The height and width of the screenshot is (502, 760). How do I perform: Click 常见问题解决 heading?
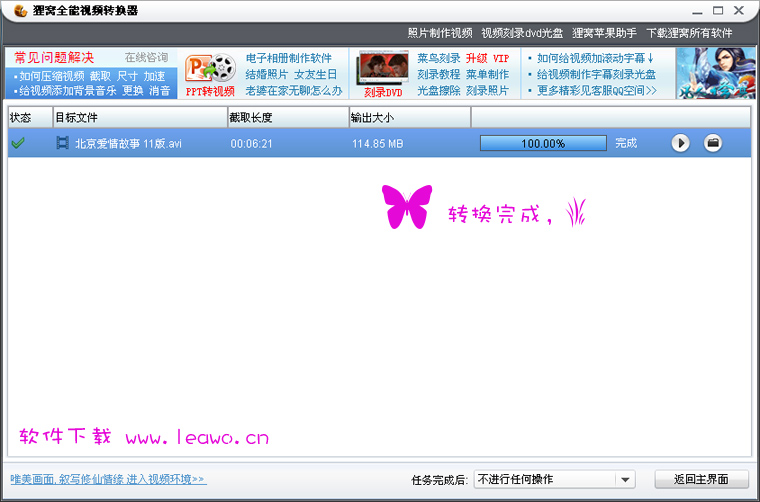[54, 58]
